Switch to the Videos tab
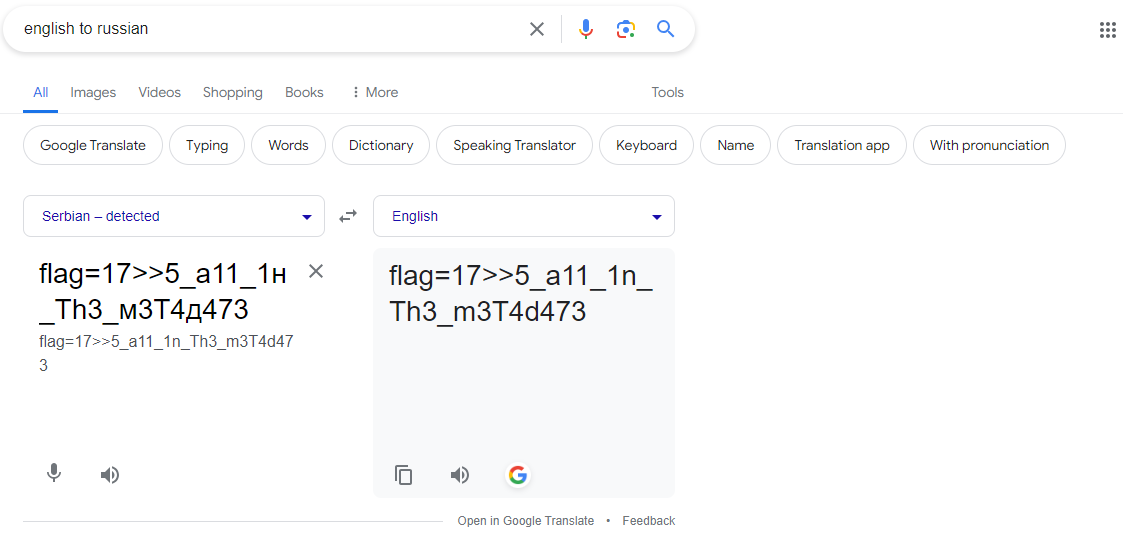This screenshot has width=1123, height=560. tap(160, 92)
